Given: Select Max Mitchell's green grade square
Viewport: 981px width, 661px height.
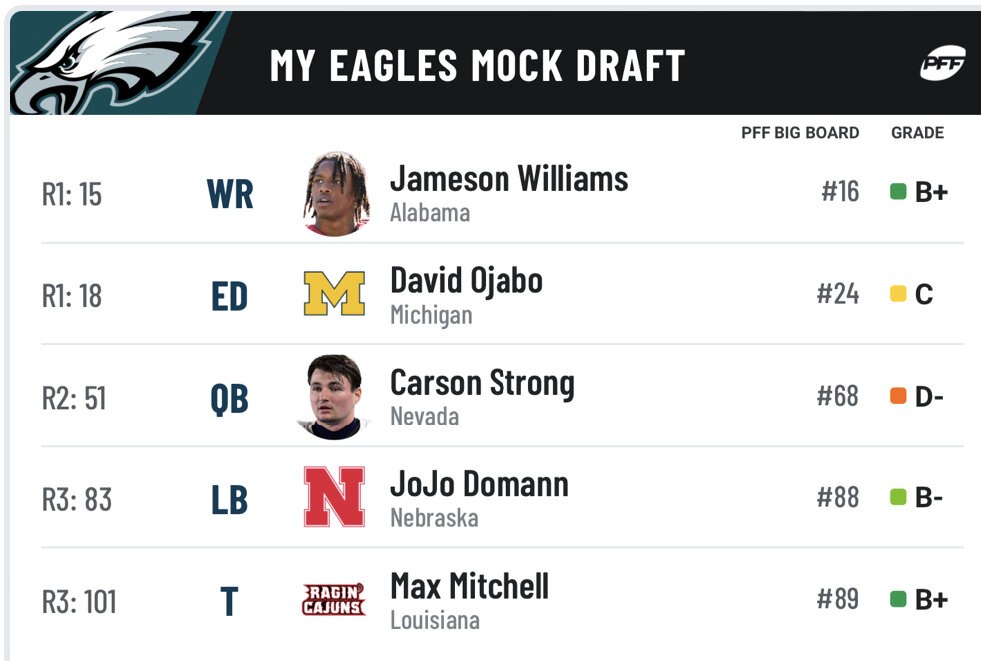Looking at the screenshot, I should click(x=898, y=599).
